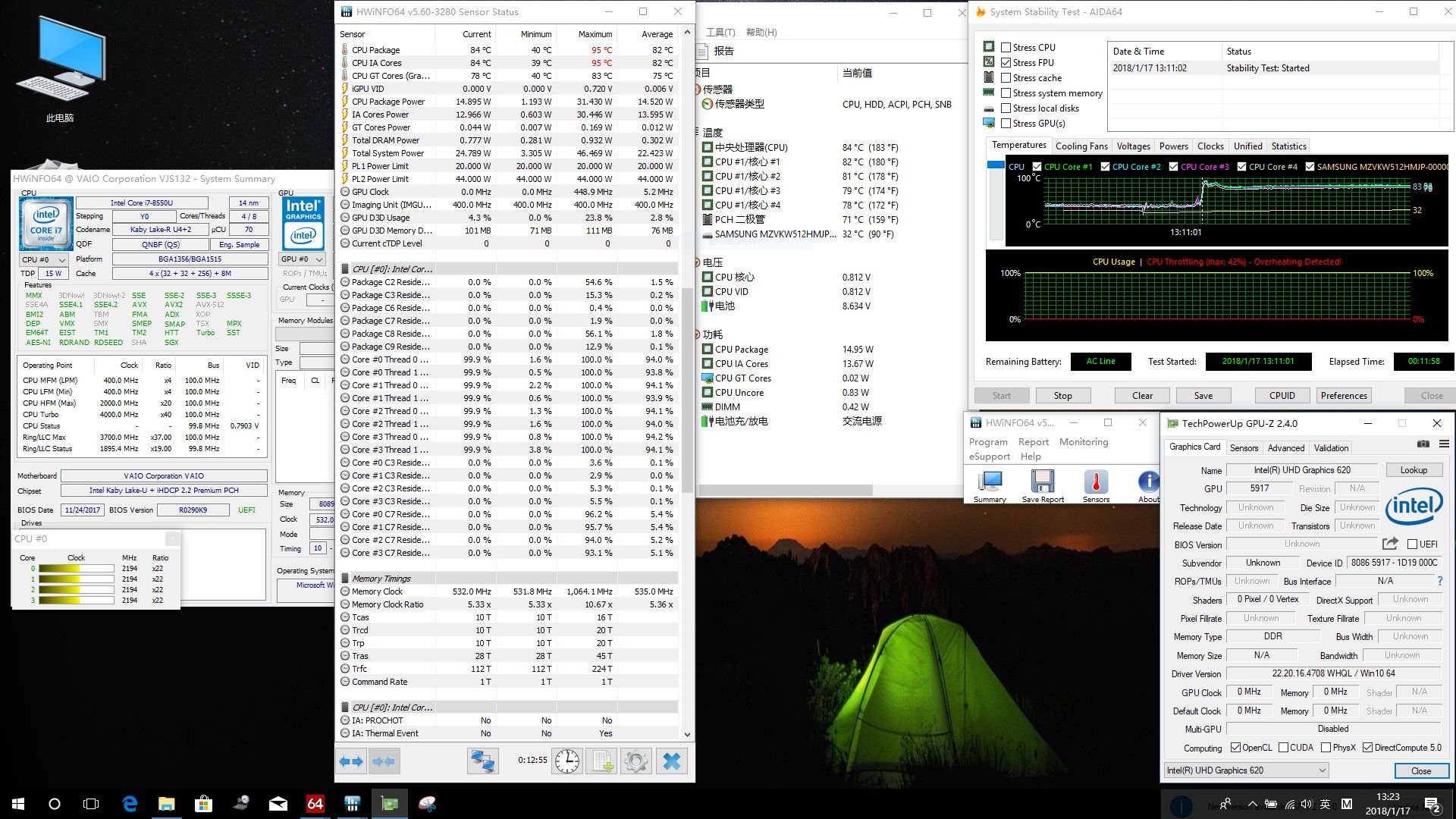Click the Close button in GPU-Z
Viewport: 1456px width, 819px height.
(x=1421, y=770)
